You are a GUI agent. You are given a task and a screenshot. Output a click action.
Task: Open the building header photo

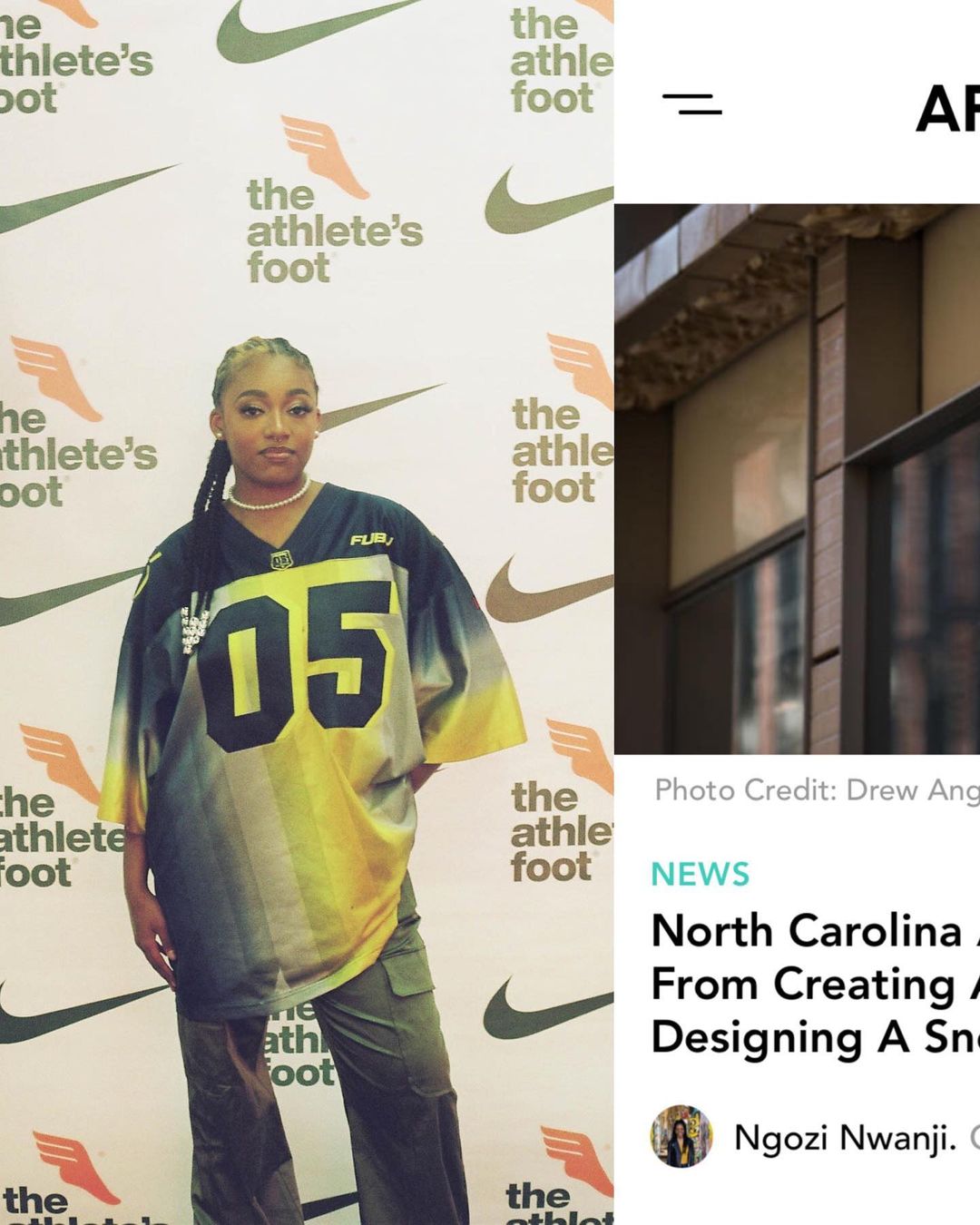(797, 479)
